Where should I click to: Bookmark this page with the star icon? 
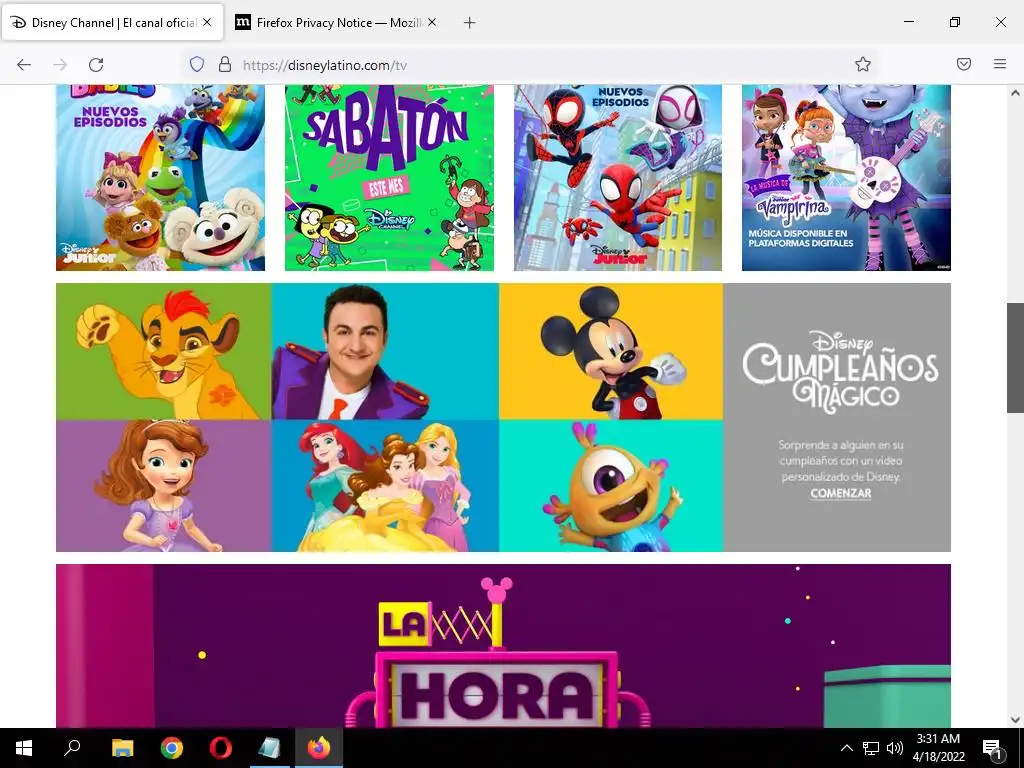[863, 65]
